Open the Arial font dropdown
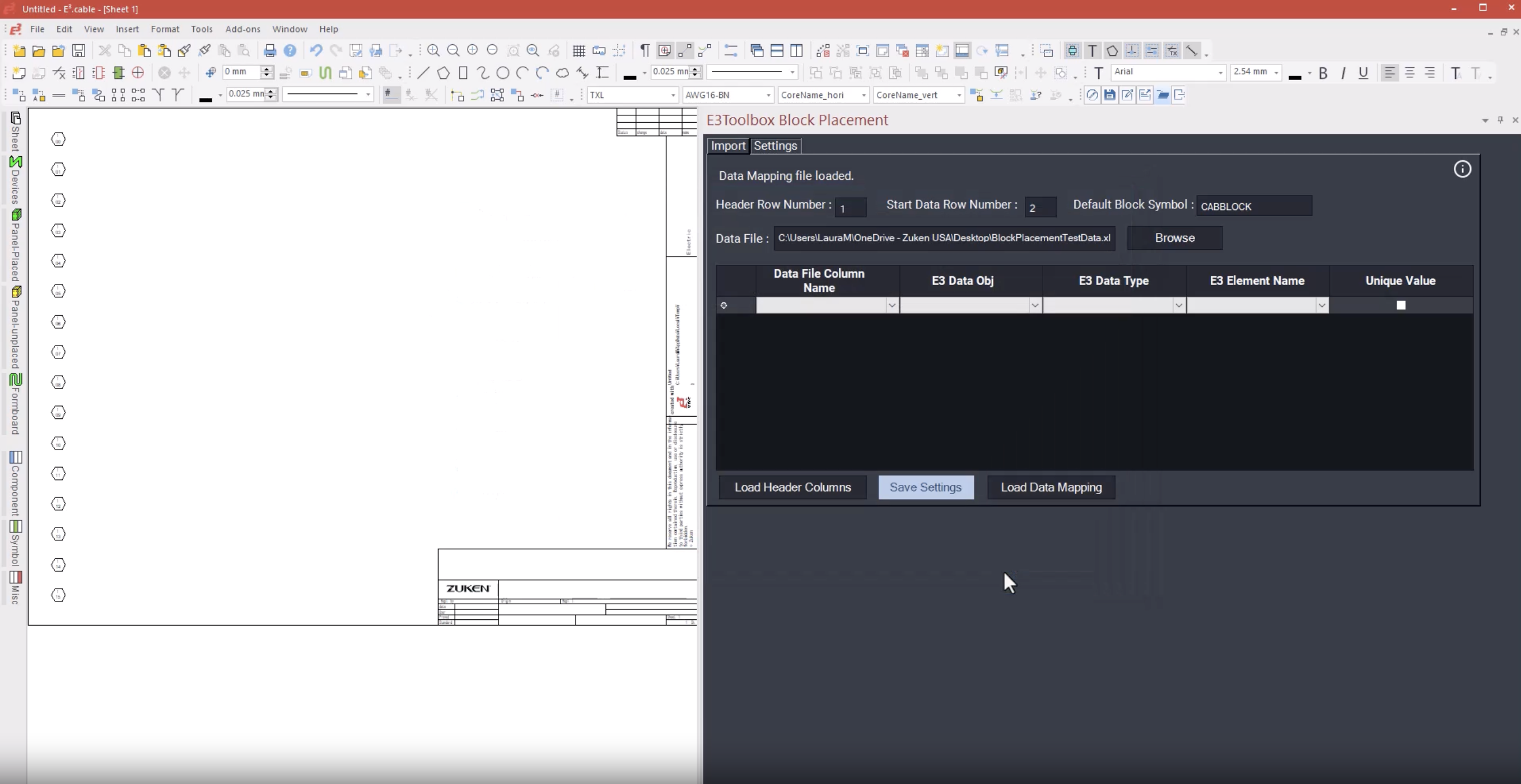This screenshot has width=1521, height=784. (x=1220, y=73)
